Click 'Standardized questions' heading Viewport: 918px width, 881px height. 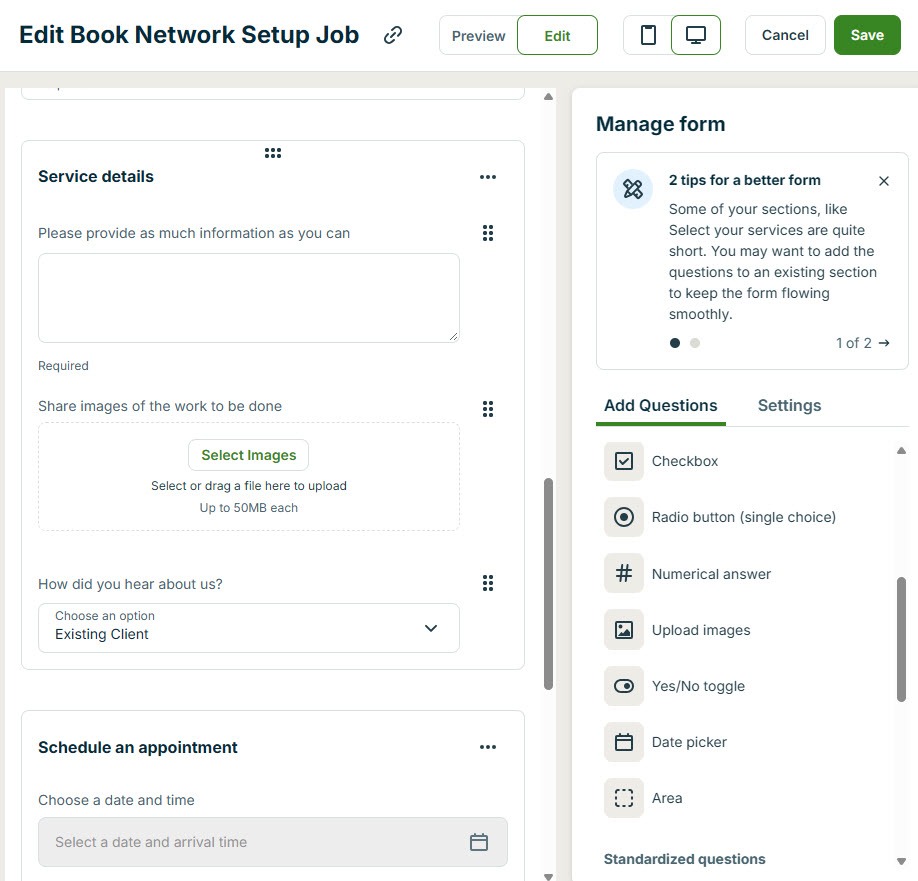(x=684, y=859)
